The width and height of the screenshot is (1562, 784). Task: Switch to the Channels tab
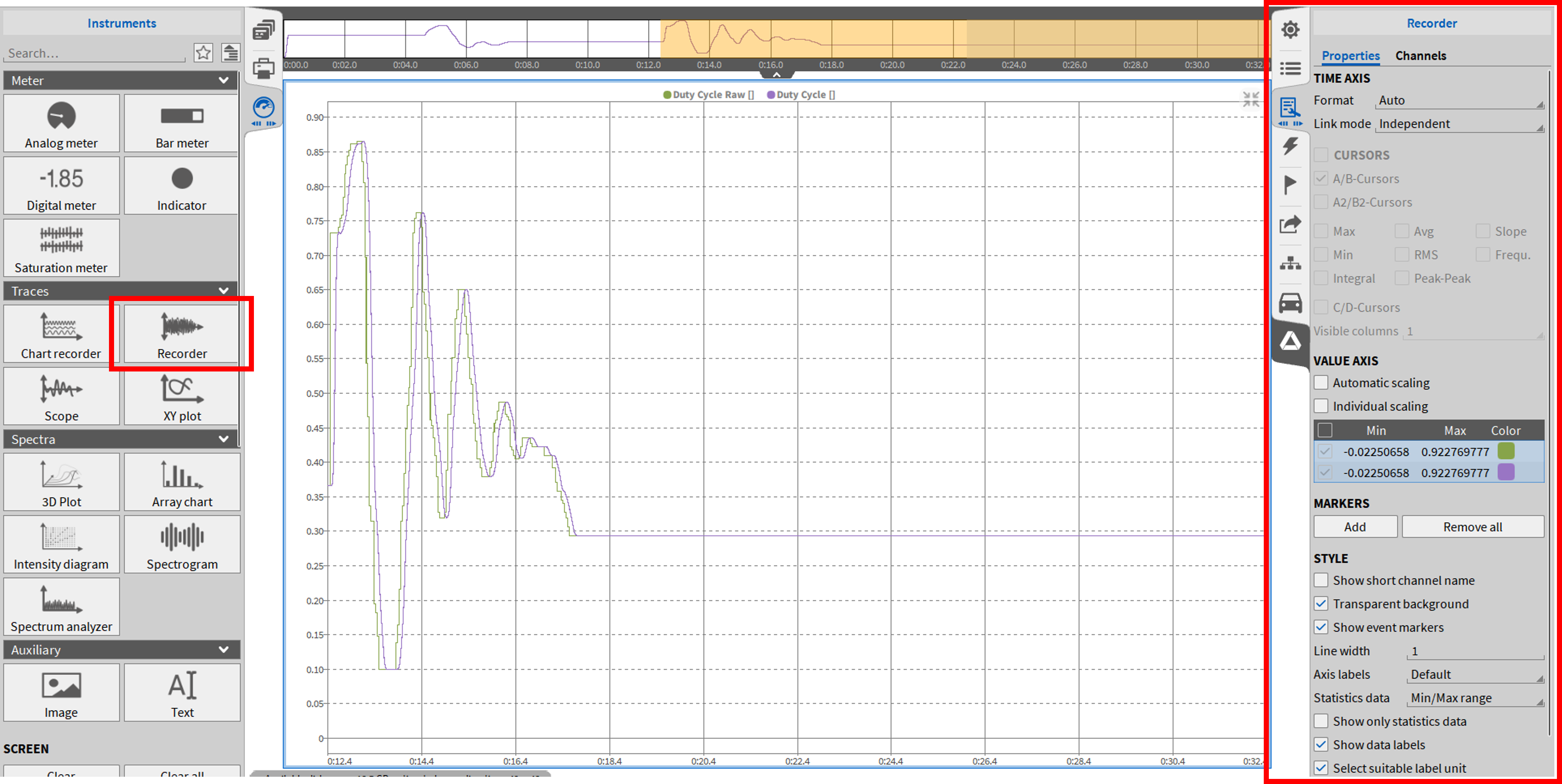(x=1420, y=56)
